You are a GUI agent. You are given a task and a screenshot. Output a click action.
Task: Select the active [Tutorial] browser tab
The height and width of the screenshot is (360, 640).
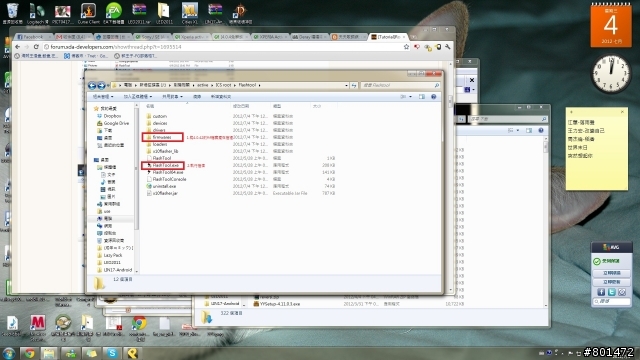click(389, 37)
